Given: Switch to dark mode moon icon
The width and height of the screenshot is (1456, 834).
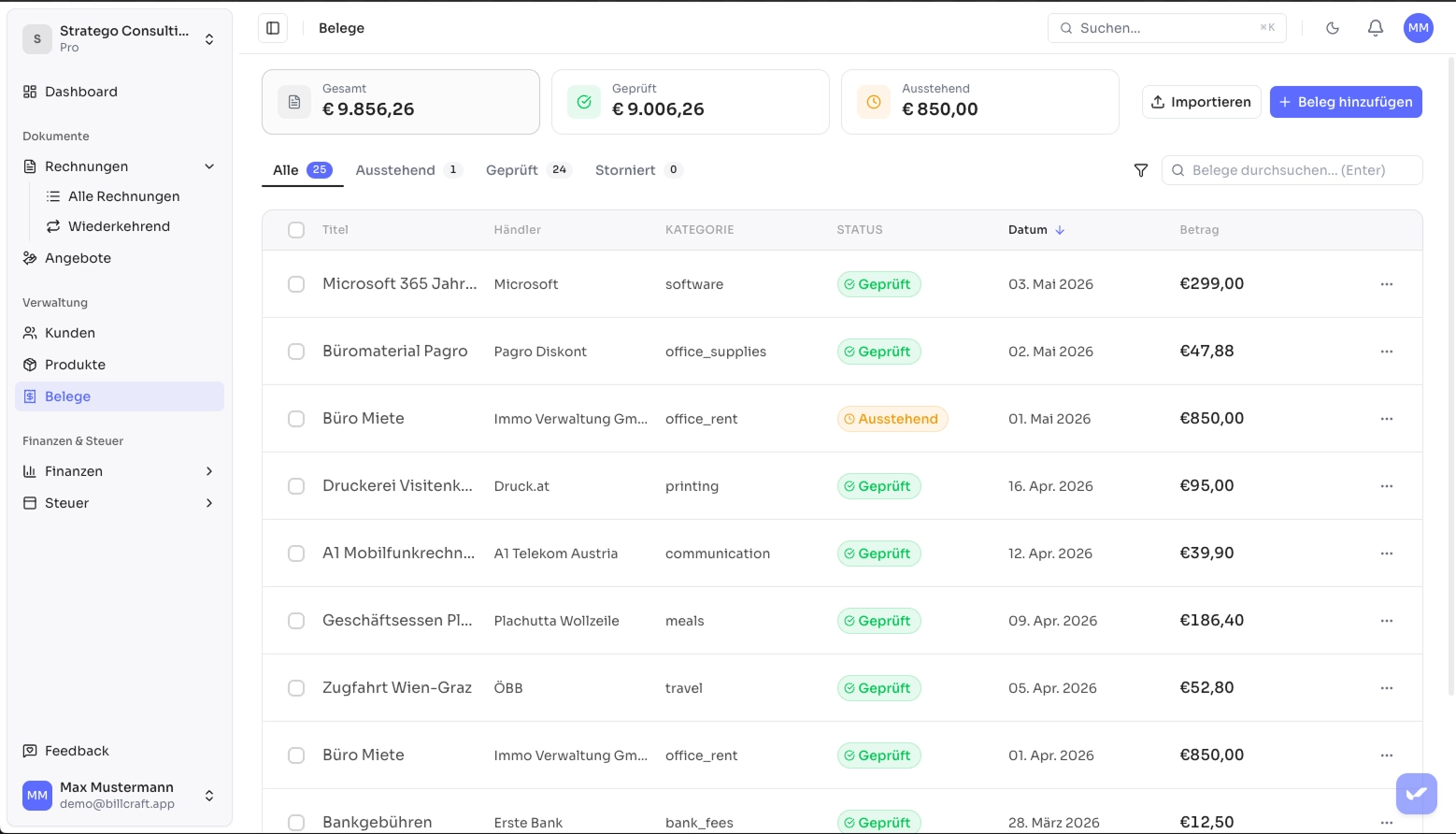Looking at the screenshot, I should pyautogui.click(x=1333, y=28).
